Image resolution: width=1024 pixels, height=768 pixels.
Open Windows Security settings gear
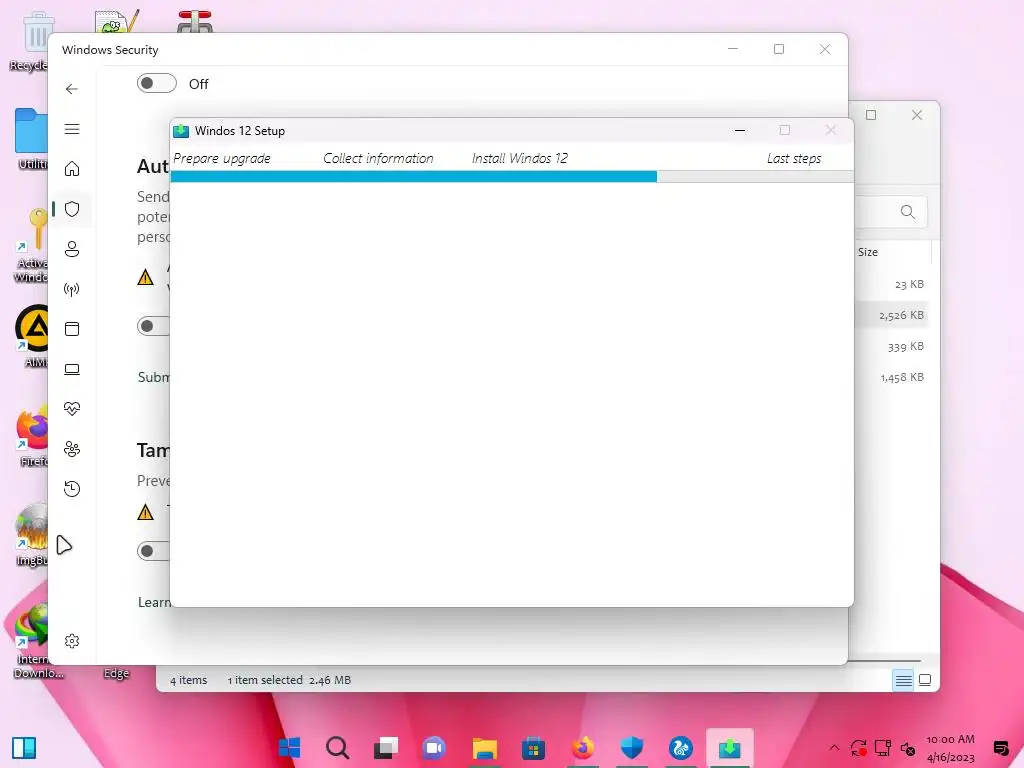coord(72,641)
